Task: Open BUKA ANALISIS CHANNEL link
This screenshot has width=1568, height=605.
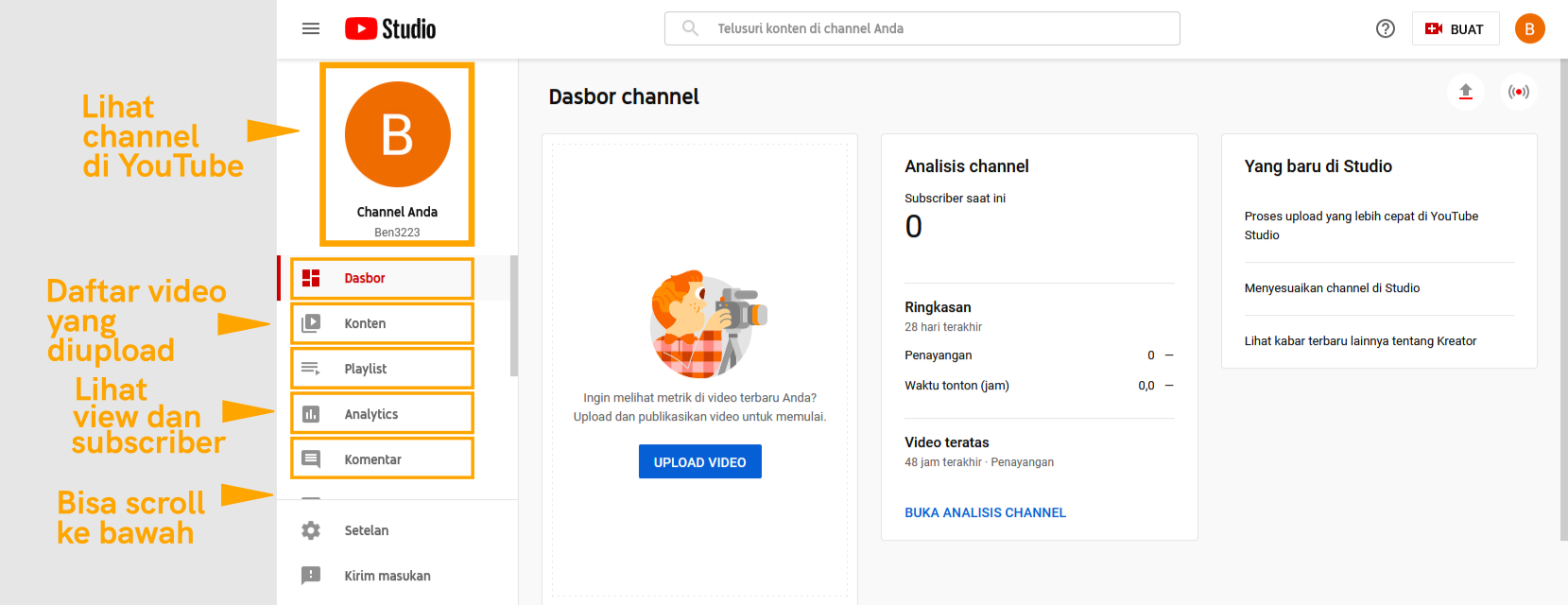Action: (985, 512)
